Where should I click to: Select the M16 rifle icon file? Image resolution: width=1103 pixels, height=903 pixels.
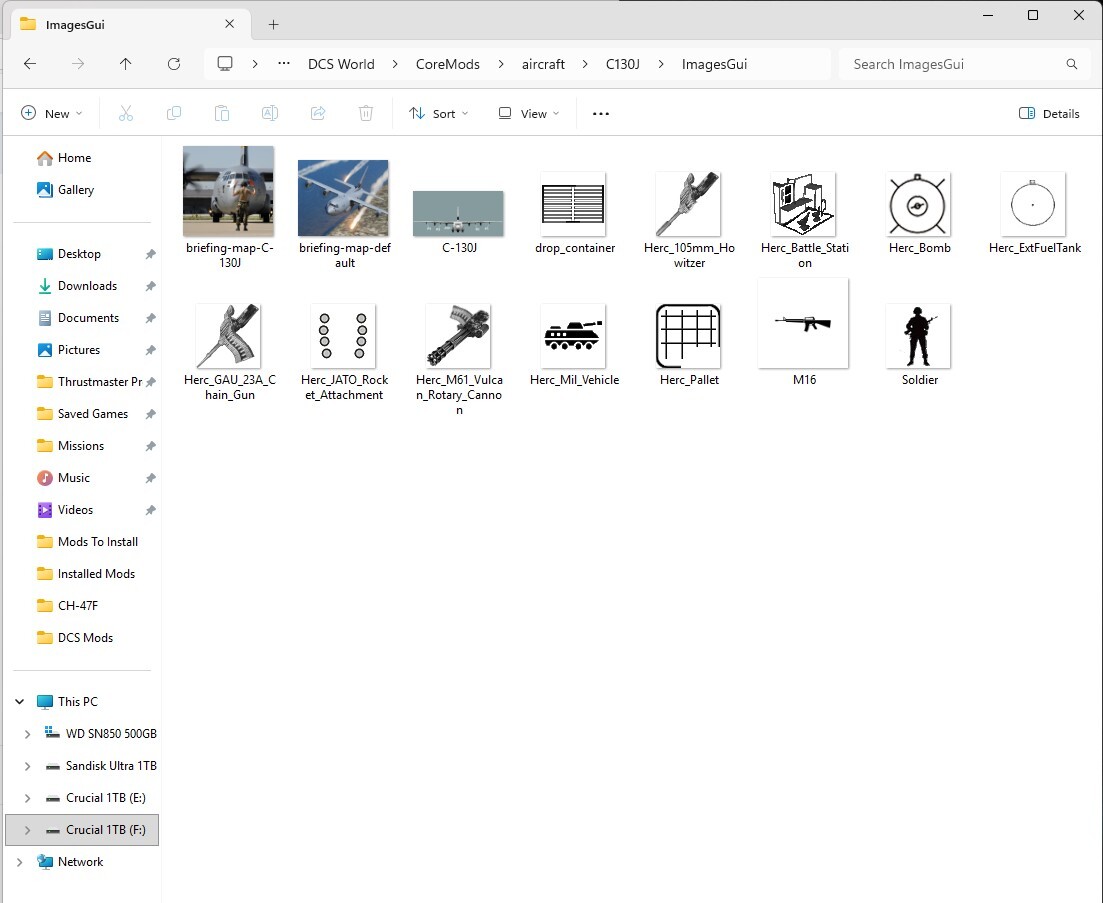[803, 333]
